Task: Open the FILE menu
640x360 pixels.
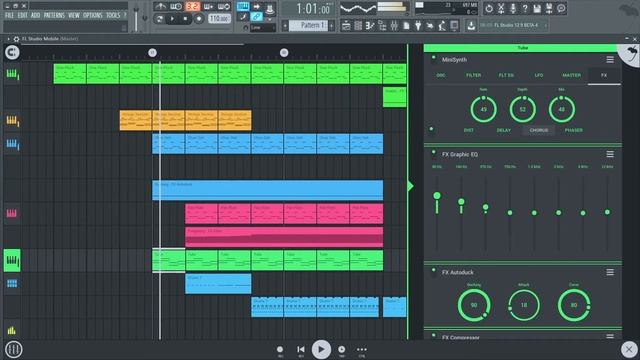Action: (x=9, y=16)
